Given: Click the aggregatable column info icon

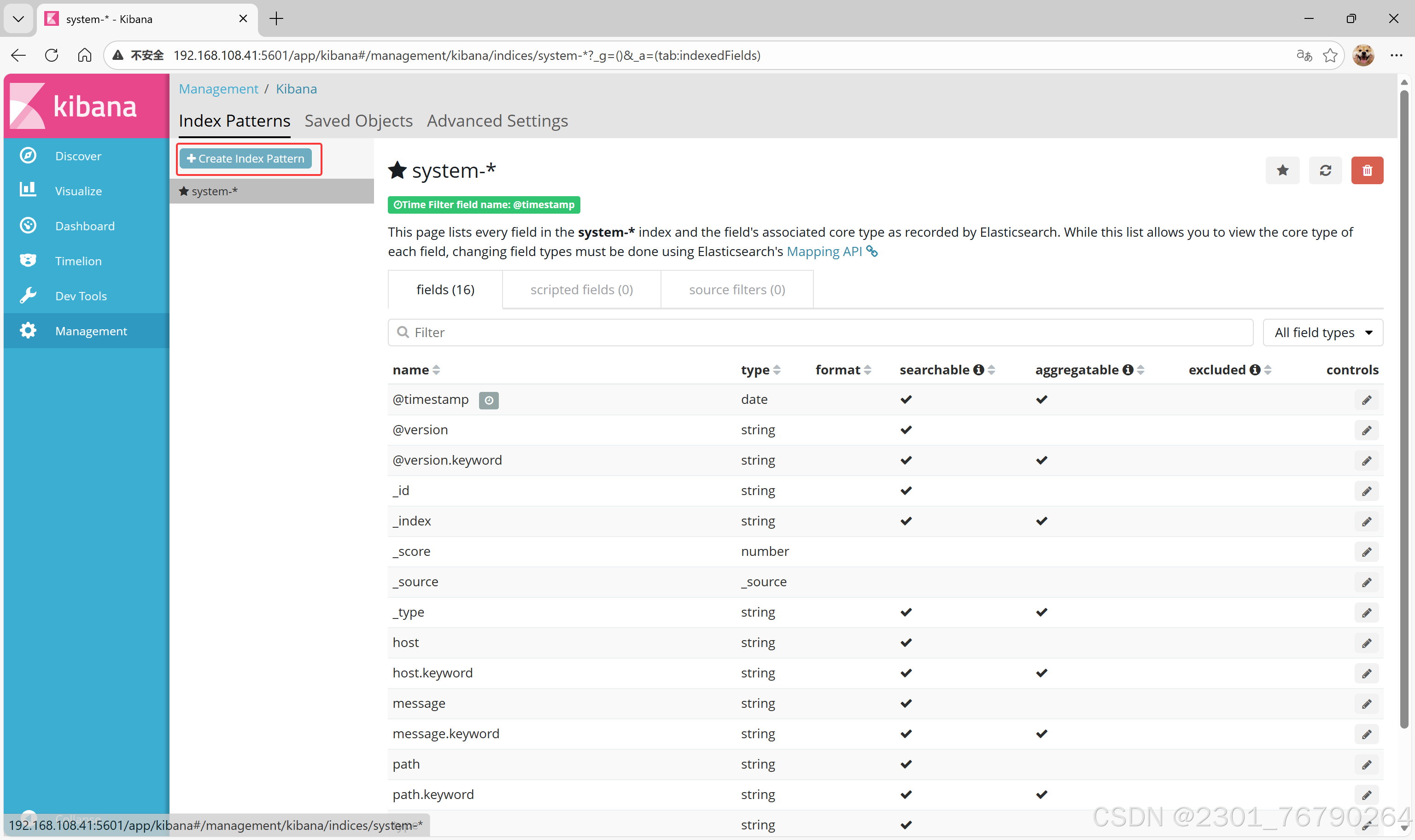Looking at the screenshot, I should (1128, 370).
